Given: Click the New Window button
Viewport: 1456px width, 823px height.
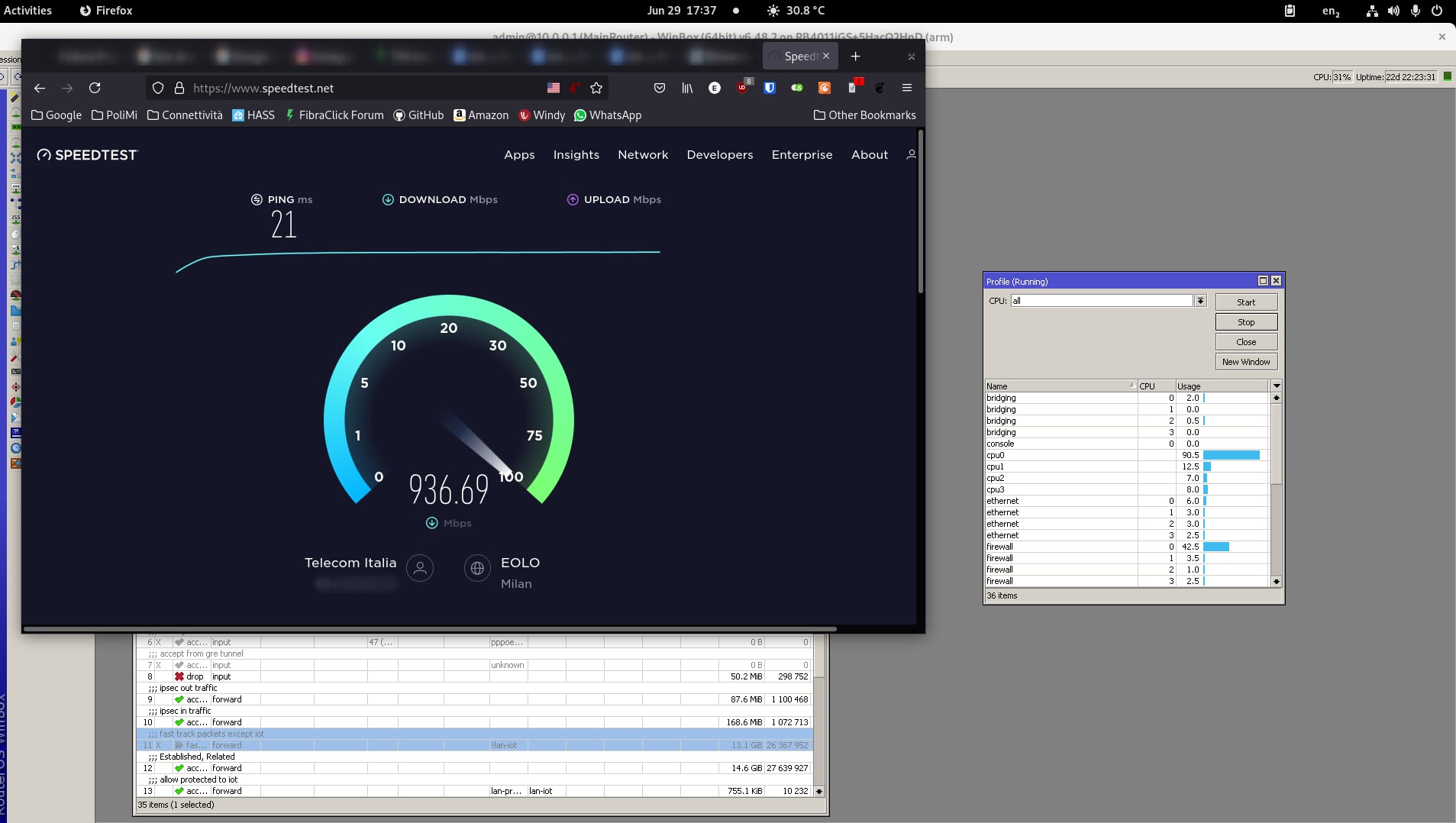Looking at the screenshot, I should [1245, 362].
